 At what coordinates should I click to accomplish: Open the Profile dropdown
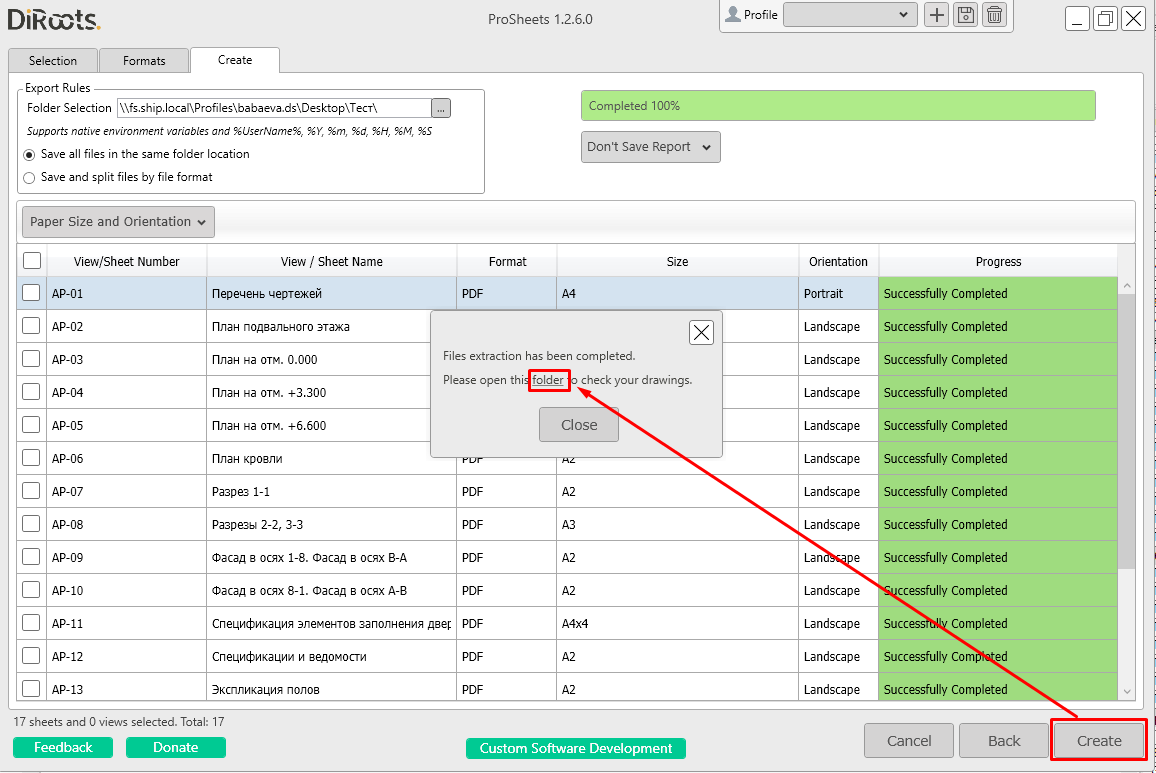coord(850,14)
